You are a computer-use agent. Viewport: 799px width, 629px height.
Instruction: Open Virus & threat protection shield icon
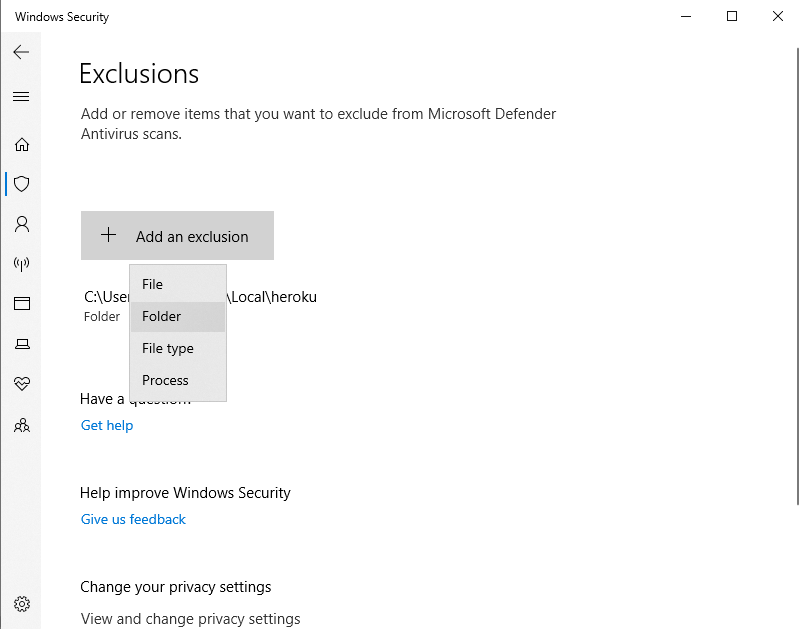pos(21,184)
